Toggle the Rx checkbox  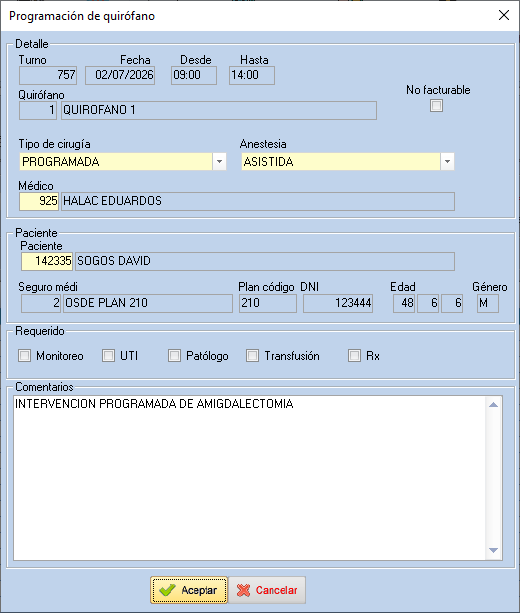(354, 356)
